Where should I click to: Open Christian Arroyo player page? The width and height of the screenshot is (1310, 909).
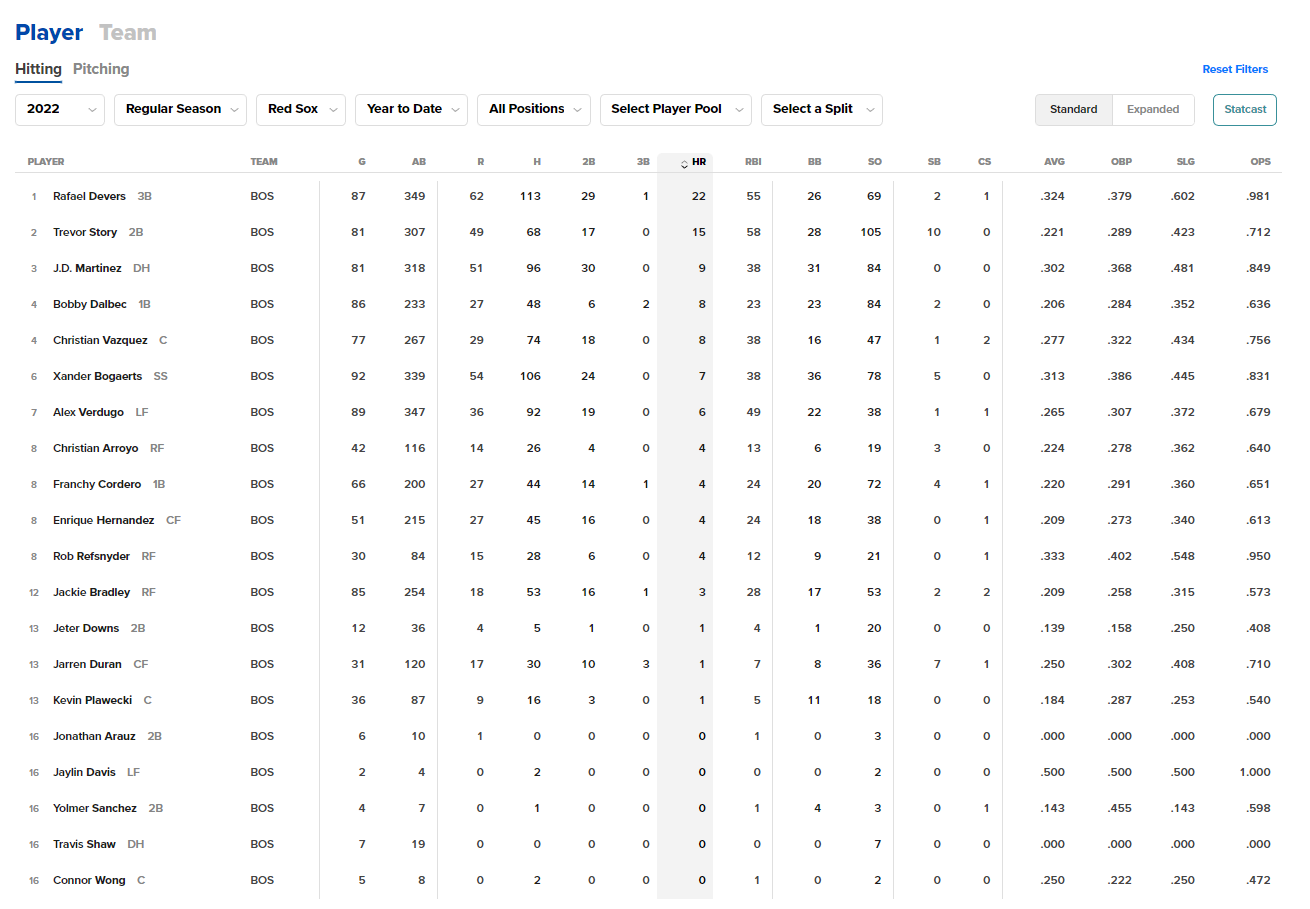[98, 448]
